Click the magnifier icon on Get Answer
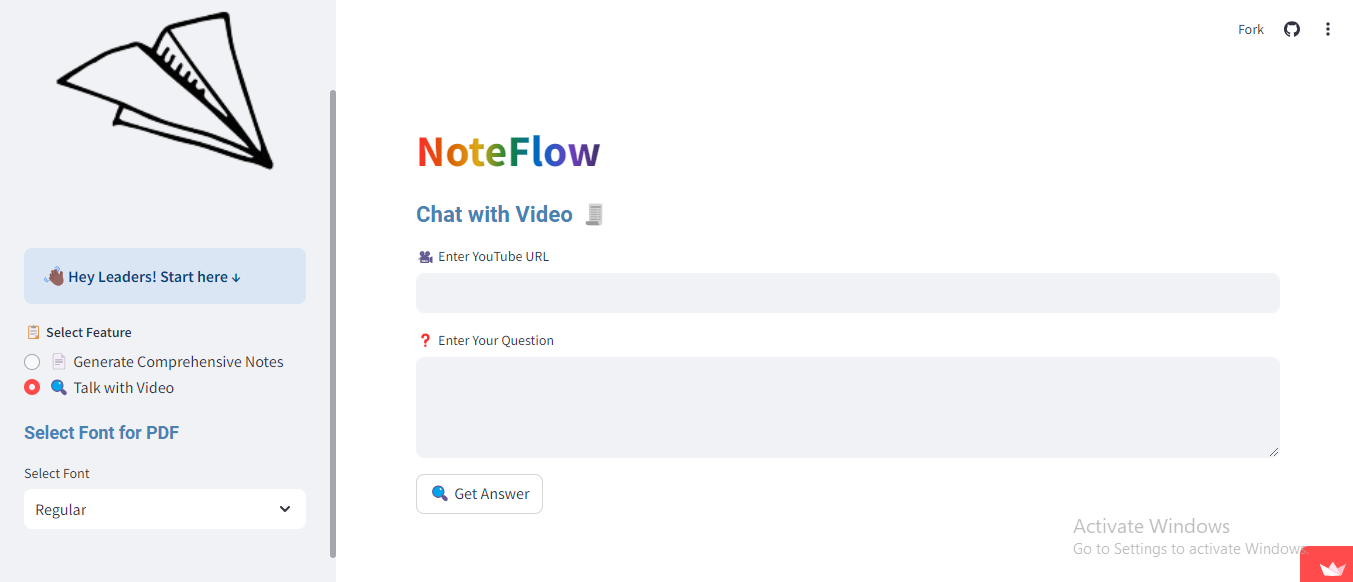1353x582 pixels. point(439,493)
